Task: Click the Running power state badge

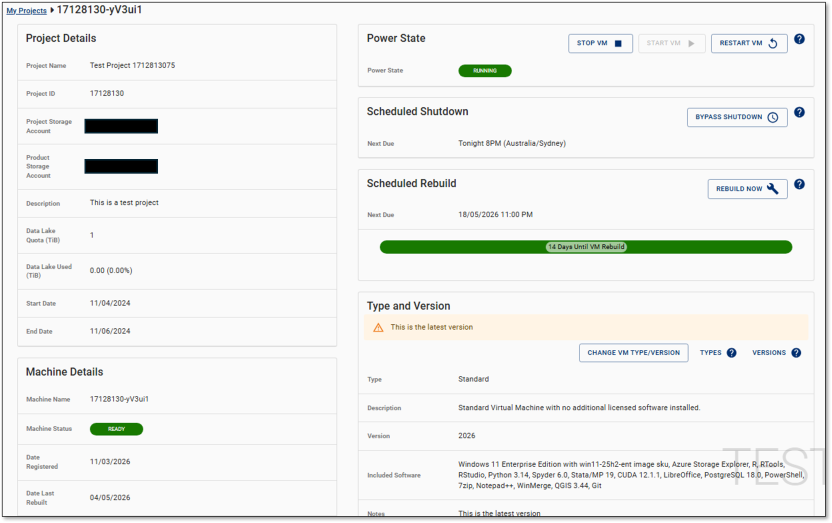Action: [x=485, y=71]
